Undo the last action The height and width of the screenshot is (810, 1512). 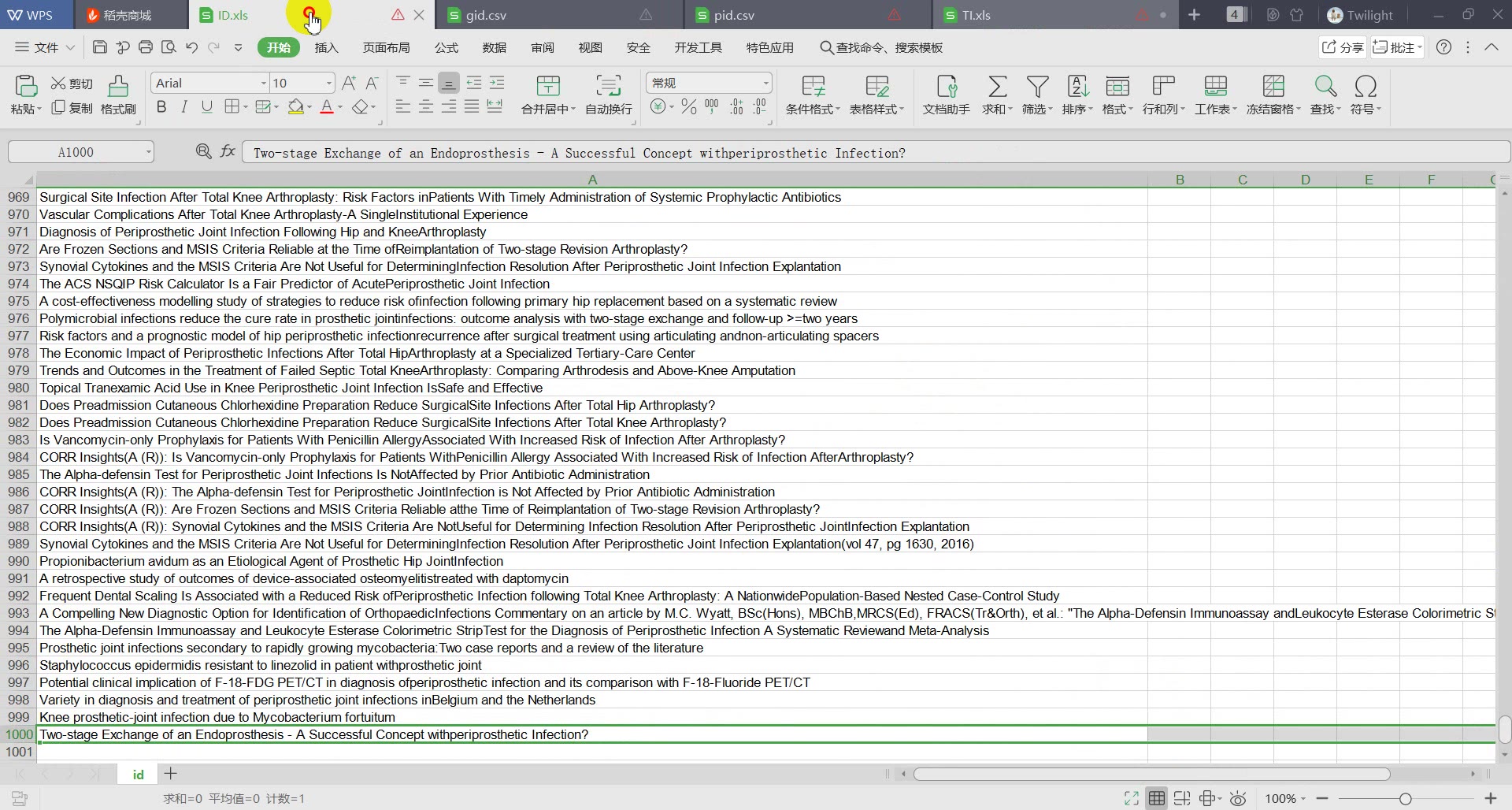(191, 47)
